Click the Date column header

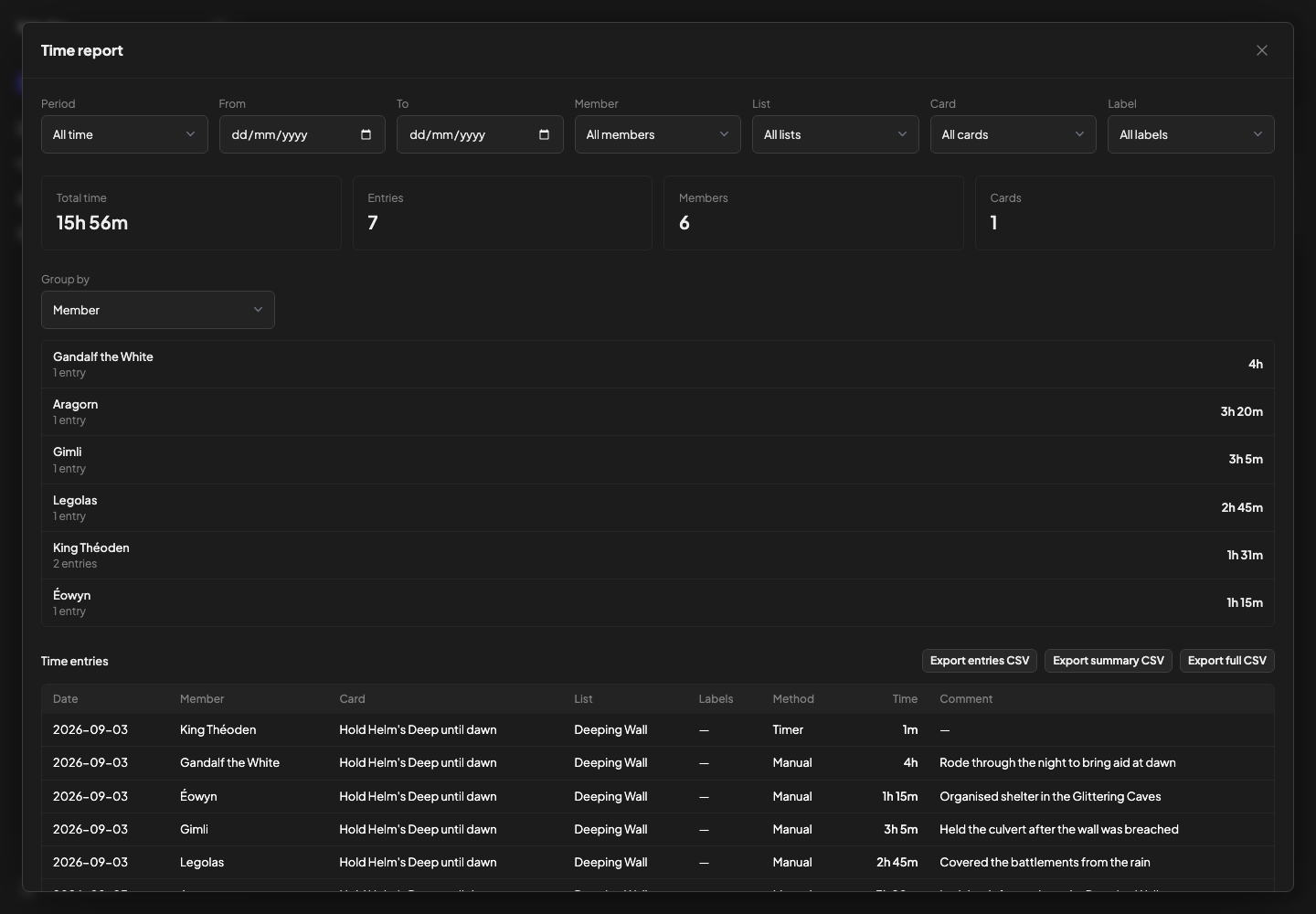click(66, 699)
